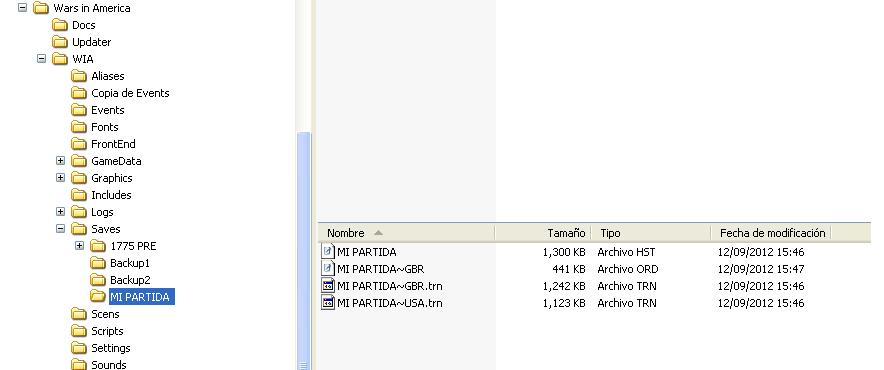Collapse the WIA folder node

click(x=41, y=59)
